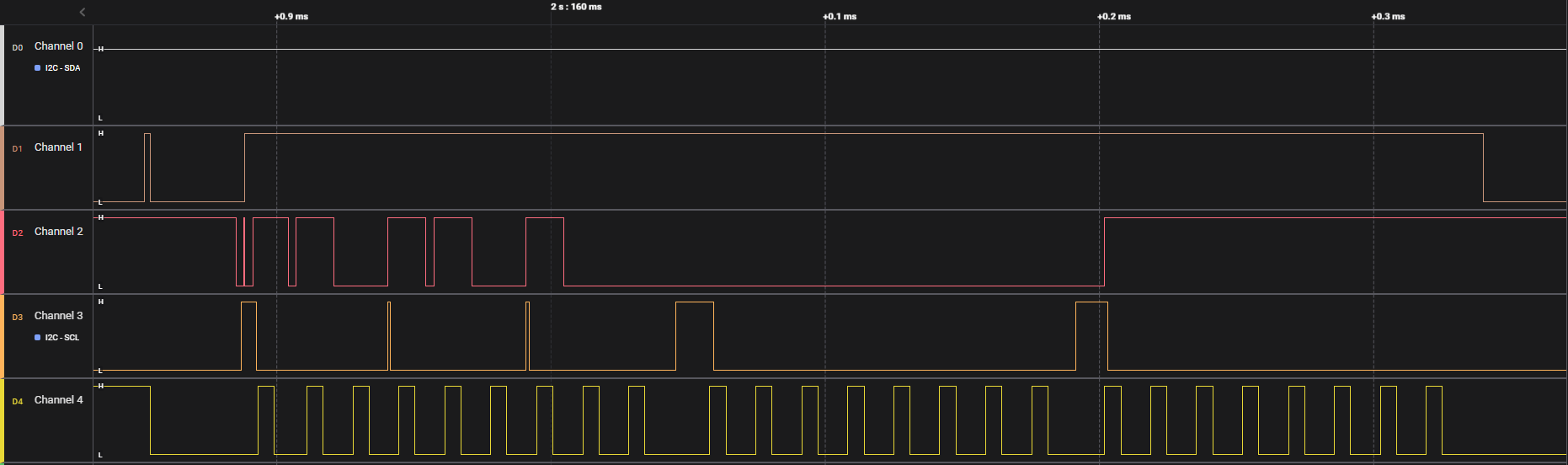Select the Channel 4 label

[x=58, y=400]
